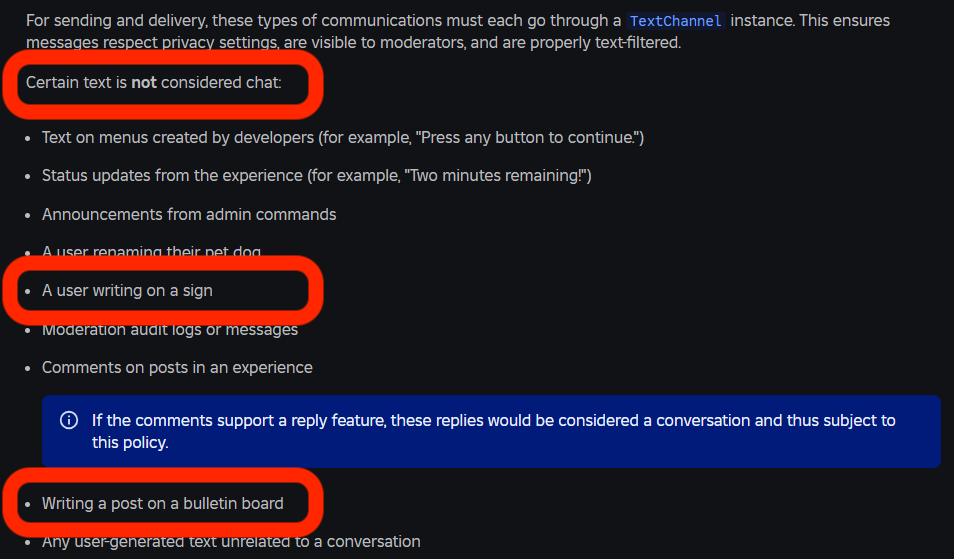Click the bullet point before 'Comments on posts'
Viewport: 954px width, 559px height.
click(x=26, y=368)
